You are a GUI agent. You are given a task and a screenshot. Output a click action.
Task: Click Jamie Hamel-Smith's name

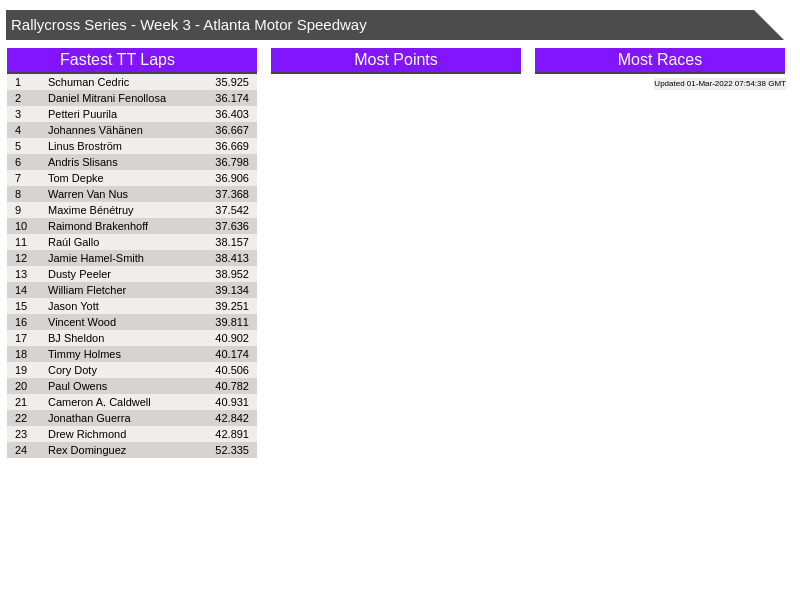click(96, 258)
